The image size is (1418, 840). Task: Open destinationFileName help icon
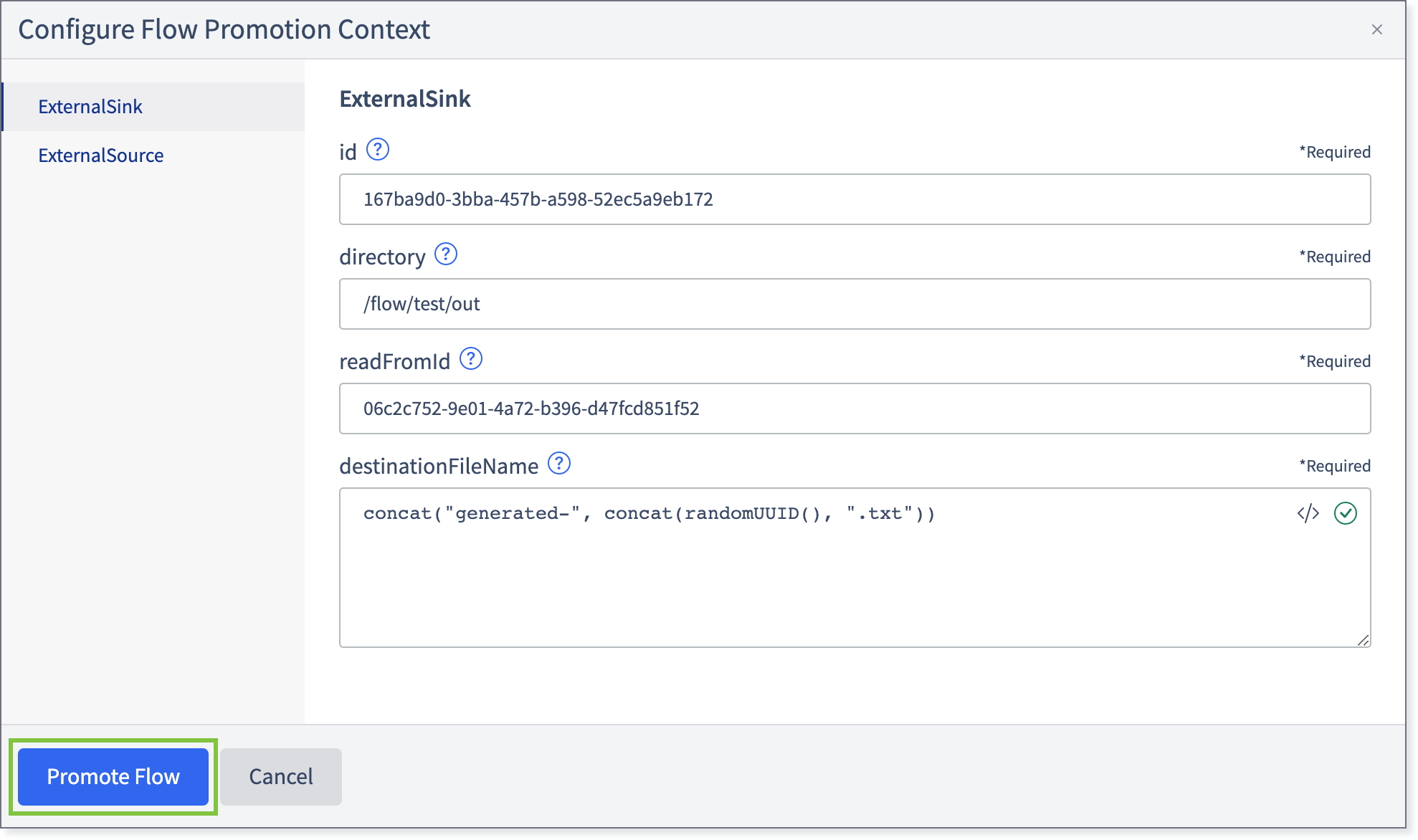point(559,464)
